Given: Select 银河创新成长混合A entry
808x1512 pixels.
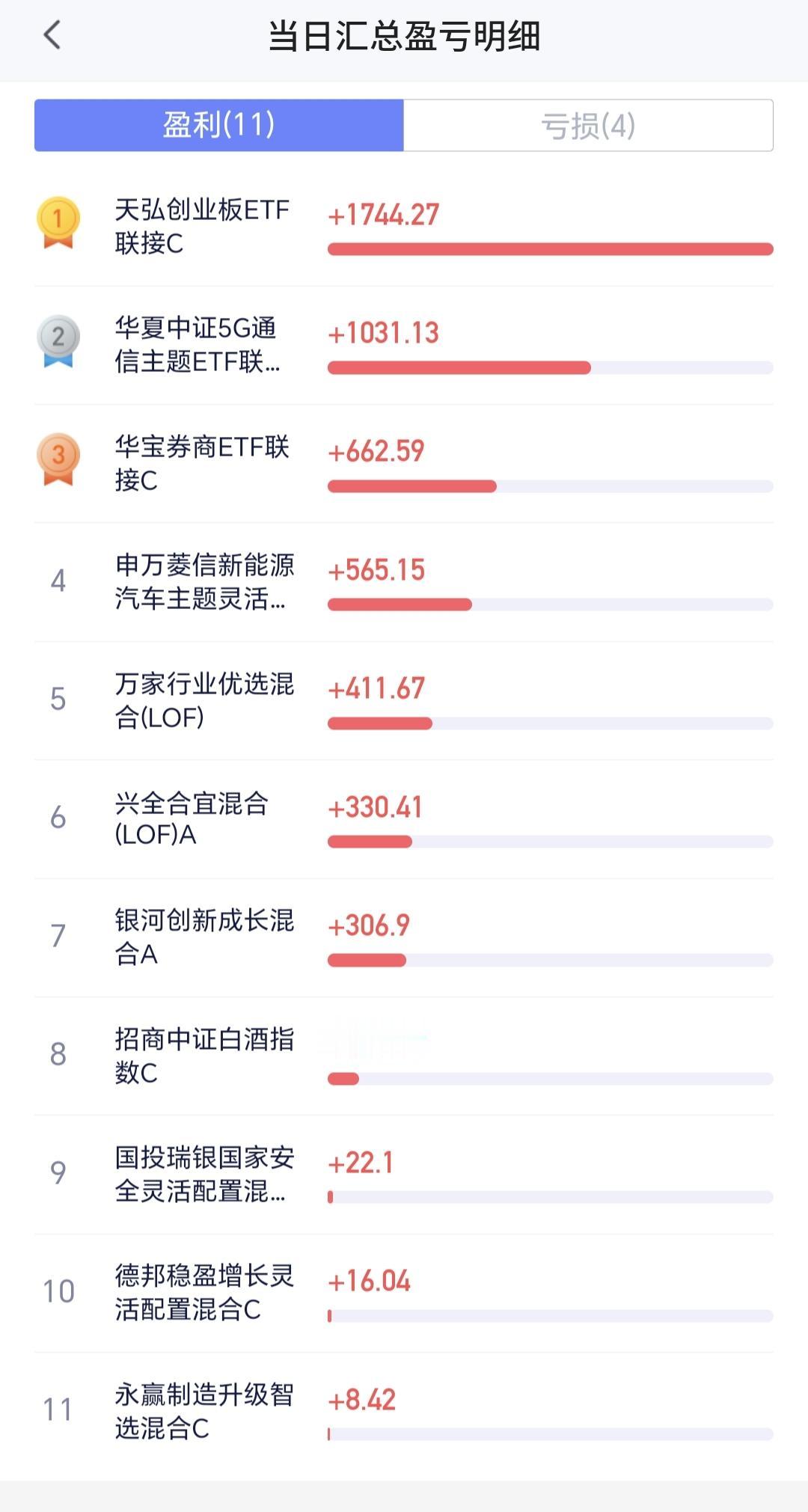Looking at the screenshot, I should coord(404,937).
